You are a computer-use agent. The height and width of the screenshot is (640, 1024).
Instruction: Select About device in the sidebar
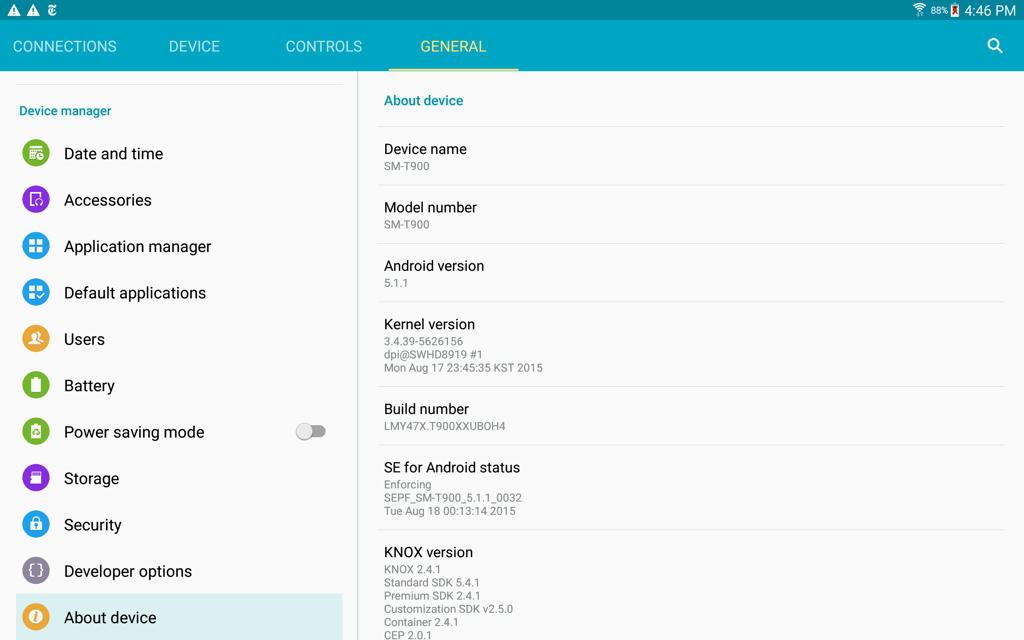(110, 618)
